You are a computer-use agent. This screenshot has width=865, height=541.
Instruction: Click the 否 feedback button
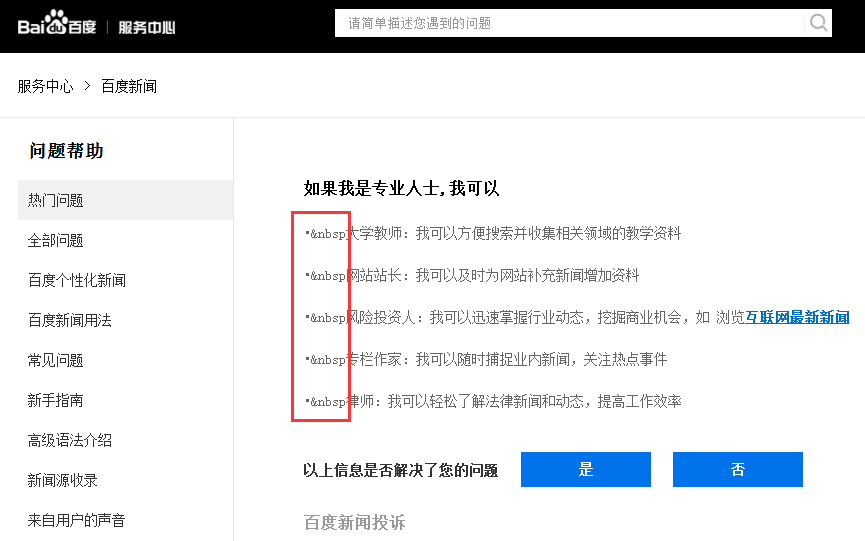point(738,469)
